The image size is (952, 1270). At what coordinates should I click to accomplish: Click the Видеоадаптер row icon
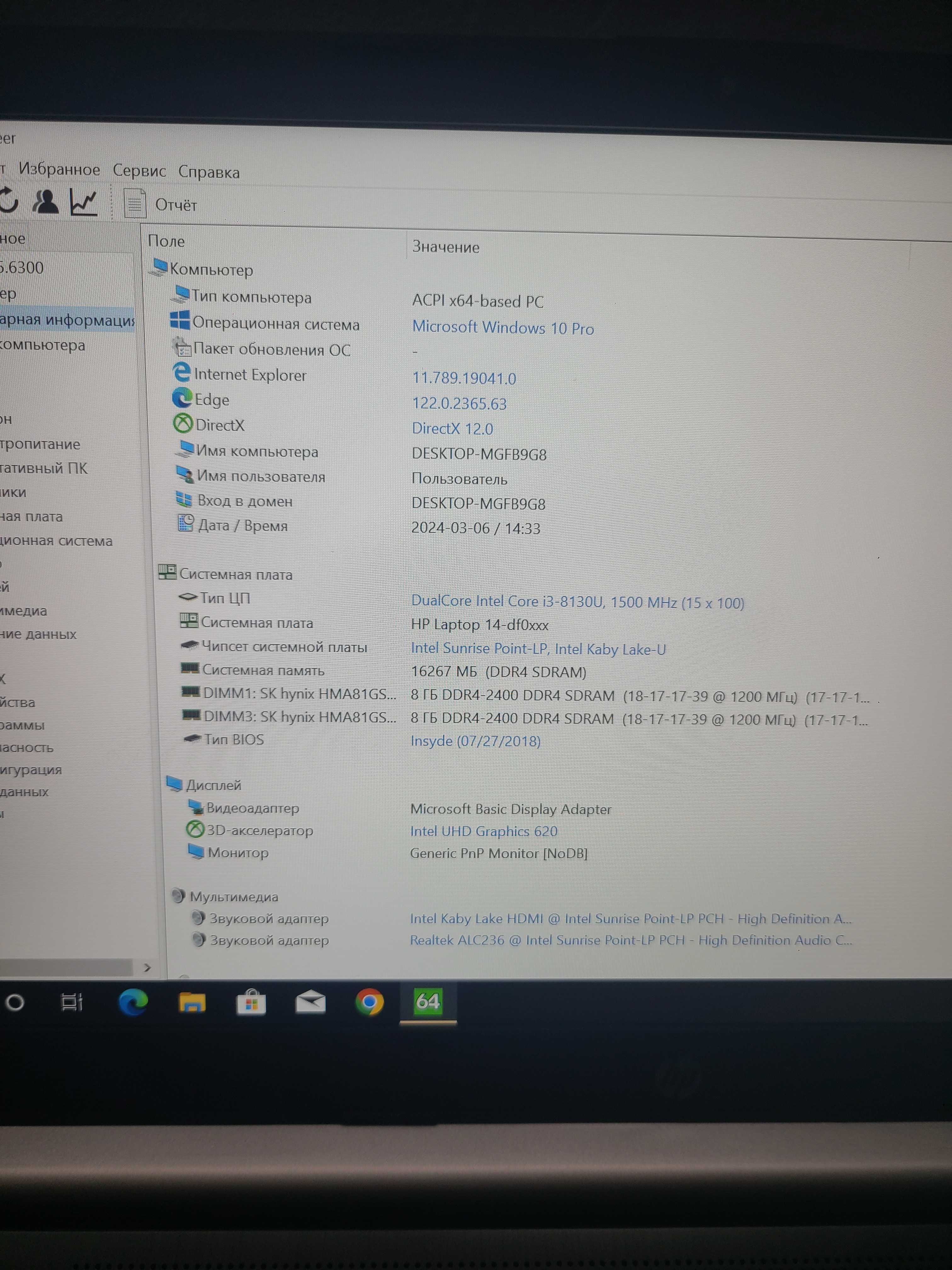point(196,807)
